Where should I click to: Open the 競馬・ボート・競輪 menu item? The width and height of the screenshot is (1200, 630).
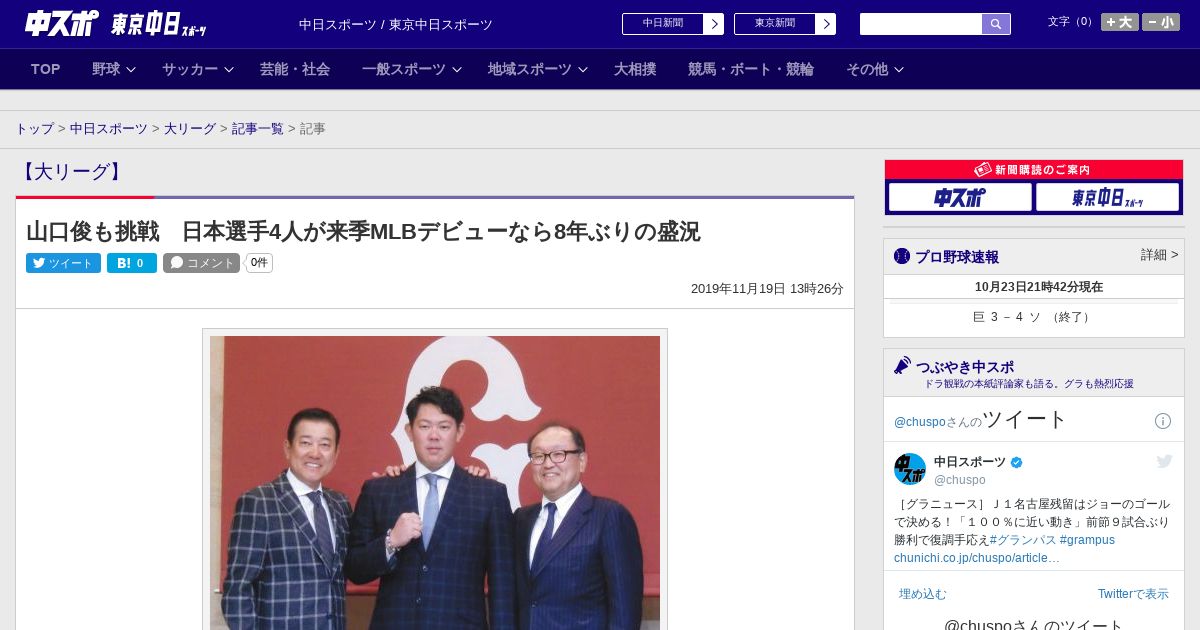coord(751,69)
